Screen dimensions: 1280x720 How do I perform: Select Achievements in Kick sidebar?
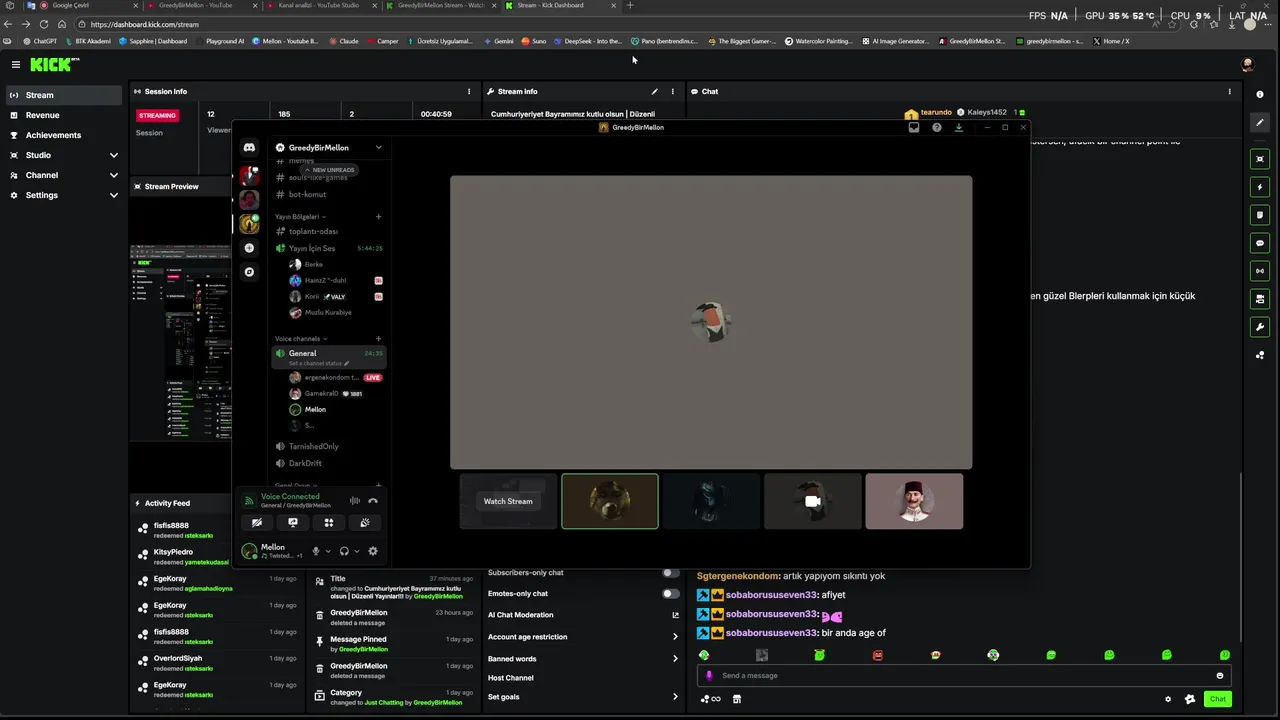click(62, 135)
